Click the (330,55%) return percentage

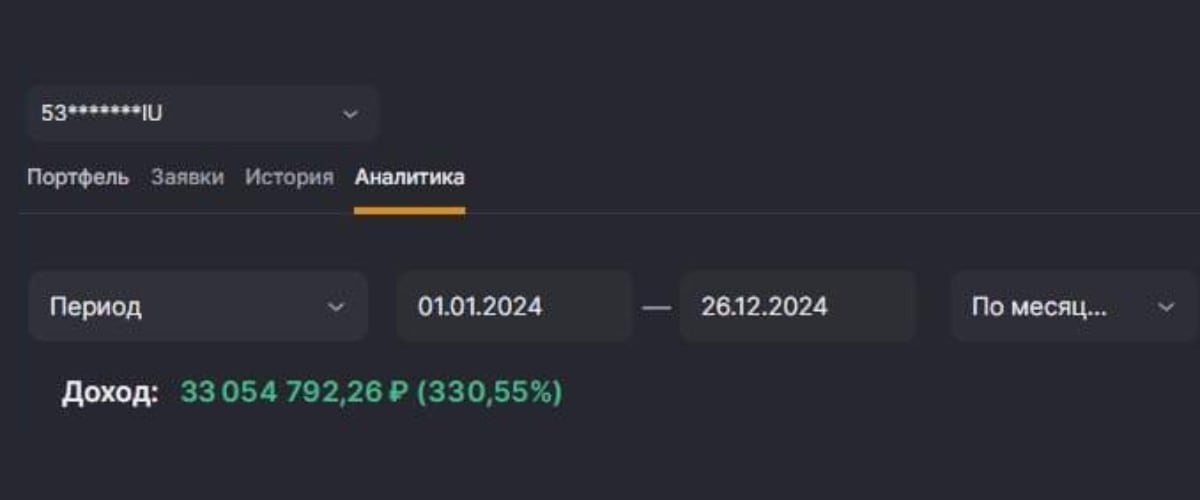pyautogui.click(x=489, y=392)
